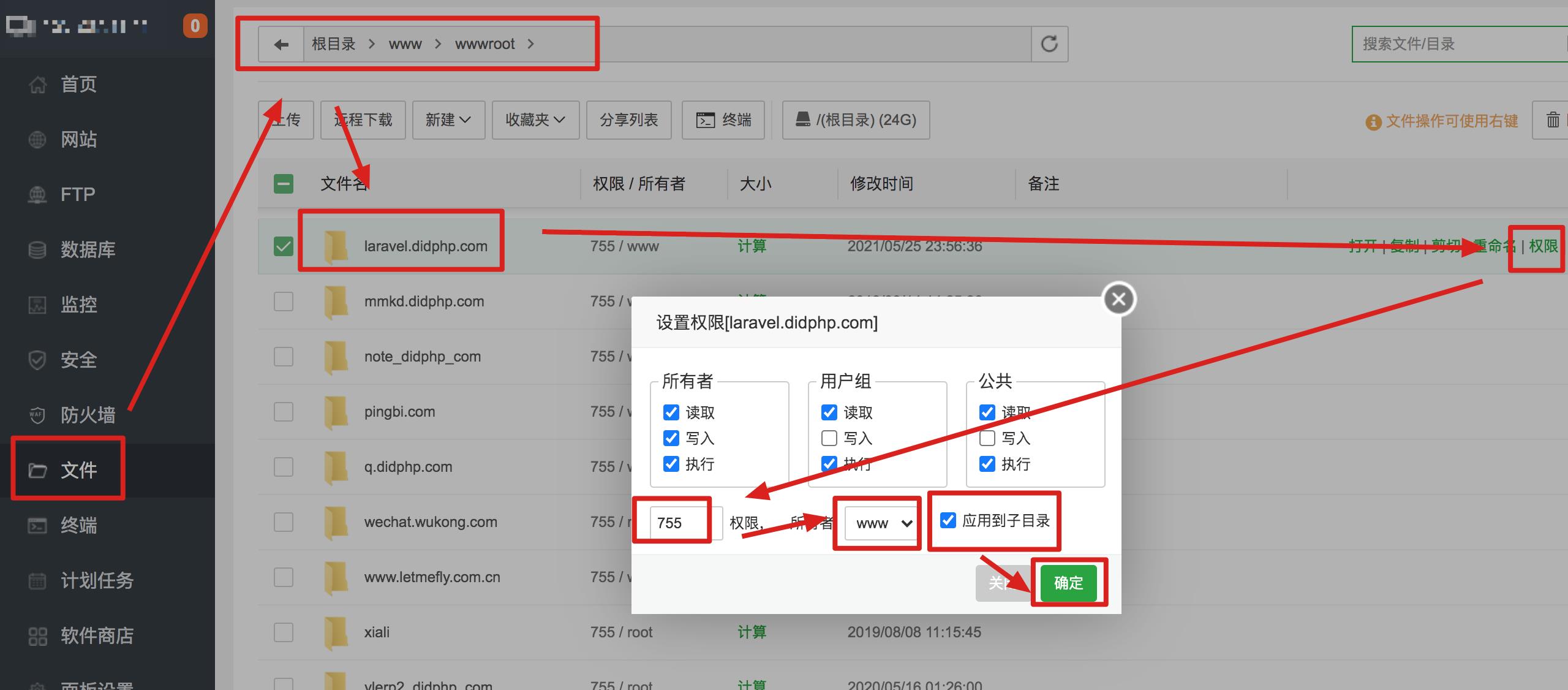
Task: Uncheck the laravel.didphp.com row checkbox
Action: (284, 246)
